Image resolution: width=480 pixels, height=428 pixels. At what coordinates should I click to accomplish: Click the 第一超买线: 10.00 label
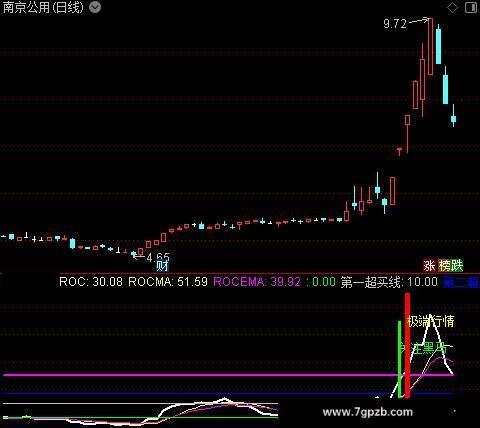[389, 282]
